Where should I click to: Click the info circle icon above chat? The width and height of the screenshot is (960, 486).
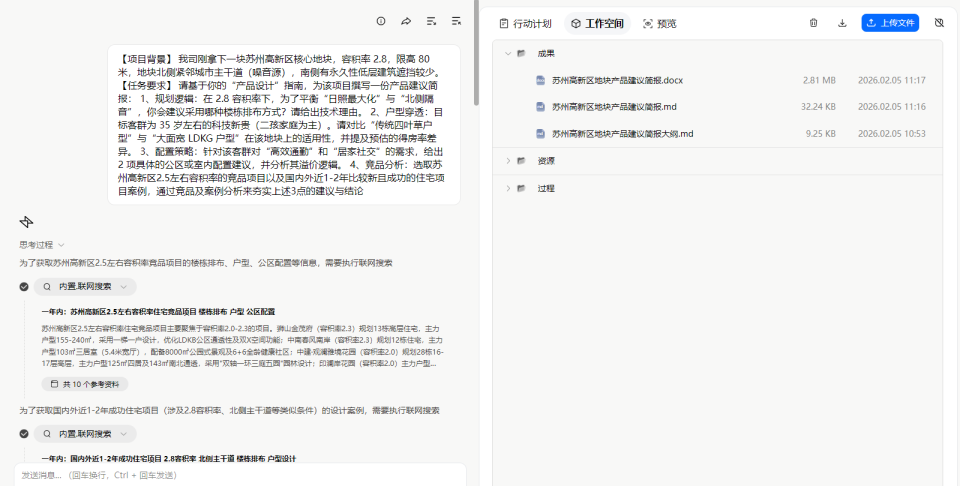click(x=381, y=21)
